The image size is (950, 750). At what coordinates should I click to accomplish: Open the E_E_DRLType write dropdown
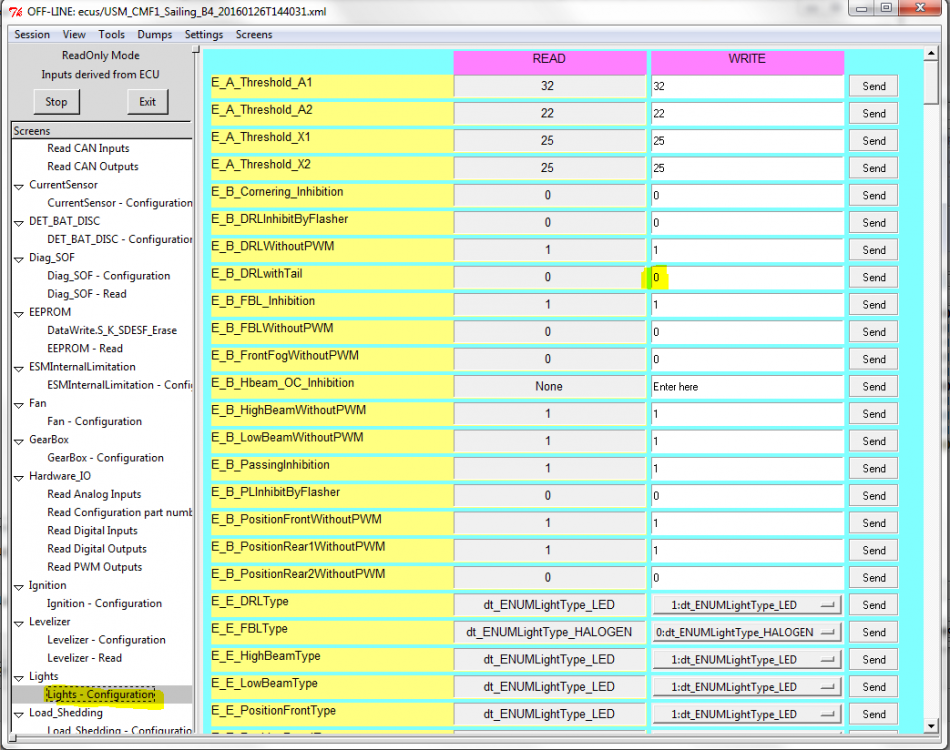click(x=747, y=605)
